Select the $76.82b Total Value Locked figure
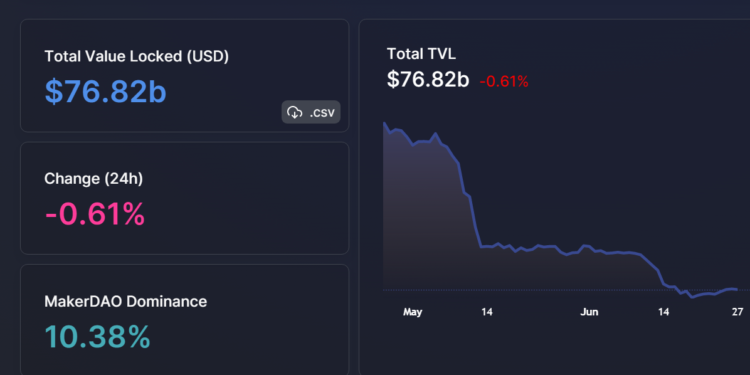 [105, 91]
